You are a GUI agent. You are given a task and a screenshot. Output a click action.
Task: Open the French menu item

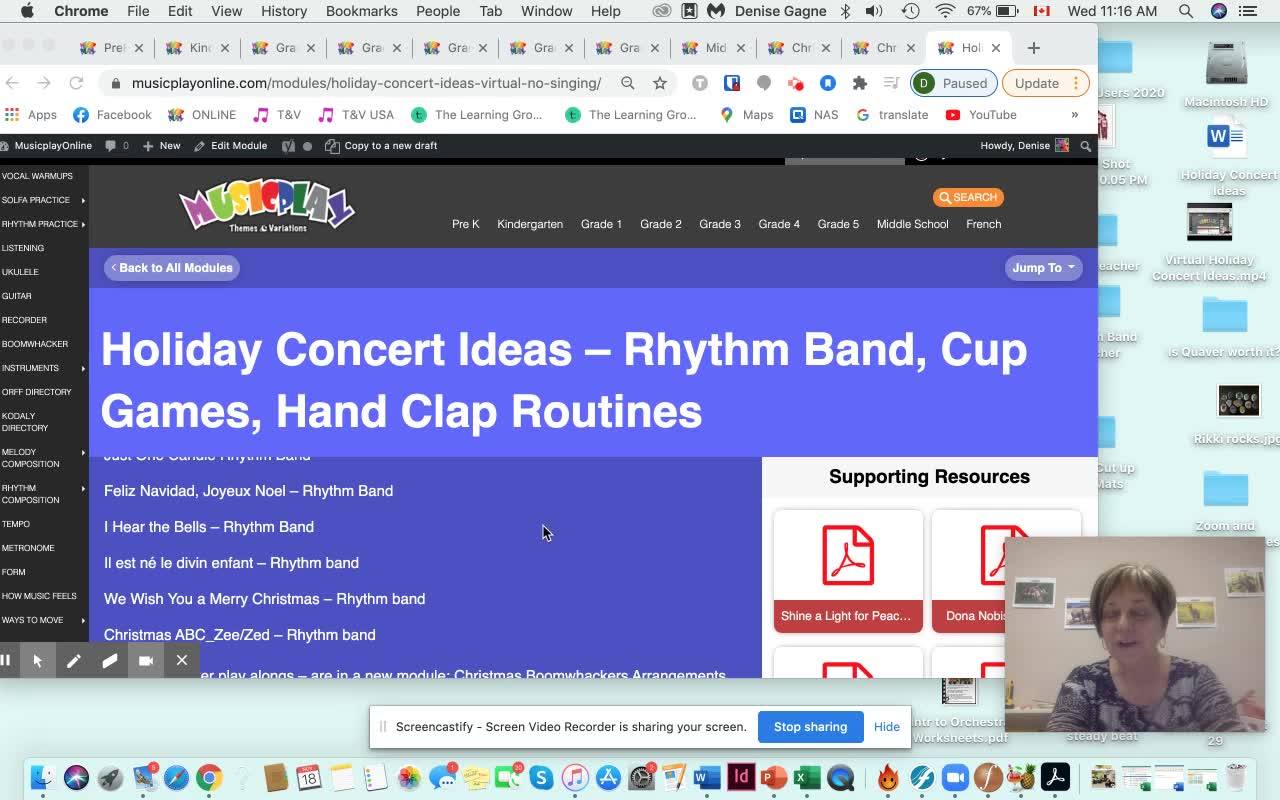pyautogui.click(x=983, y=224)
